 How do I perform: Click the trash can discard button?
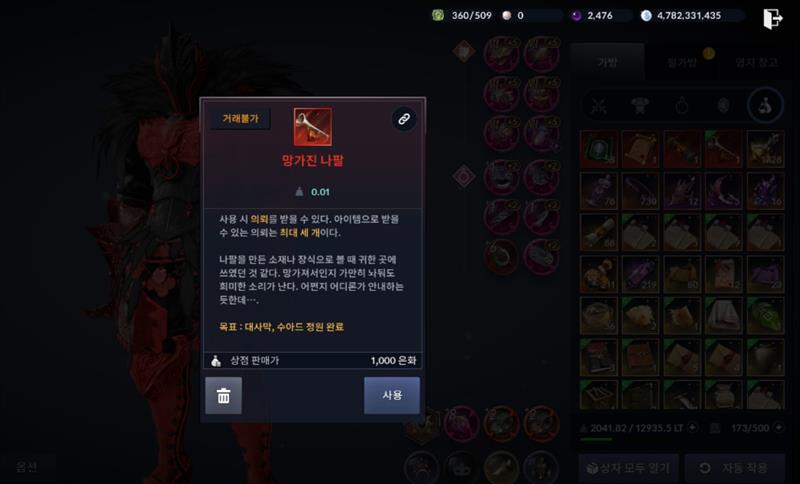click(223, 395)
